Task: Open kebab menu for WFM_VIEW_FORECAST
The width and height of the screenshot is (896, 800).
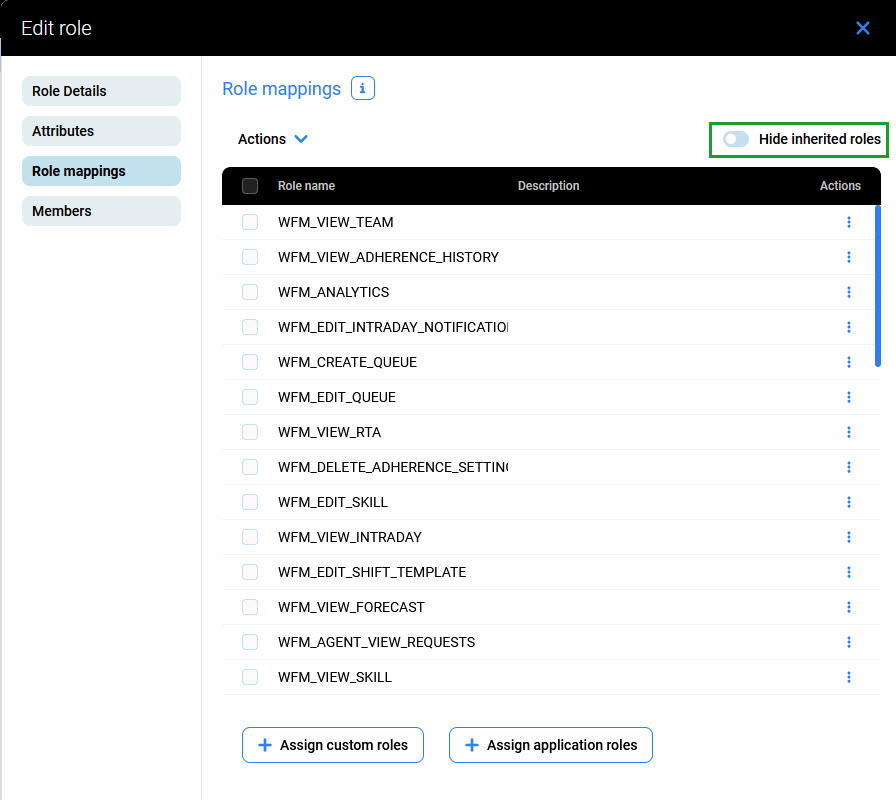Action: [848, 607]
